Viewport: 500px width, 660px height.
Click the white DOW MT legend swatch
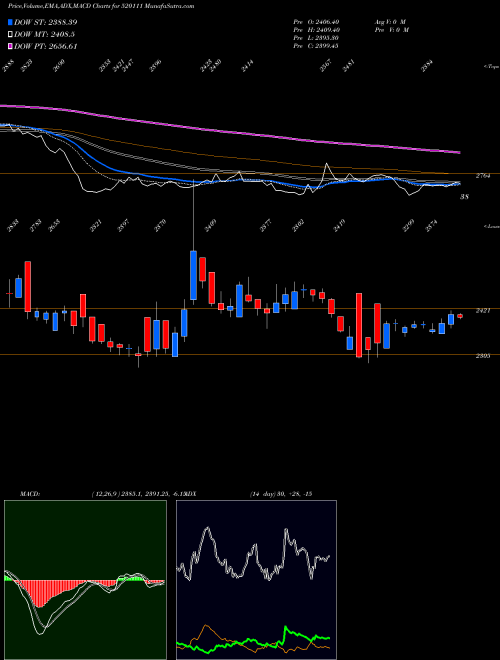[x=10, y=35]
